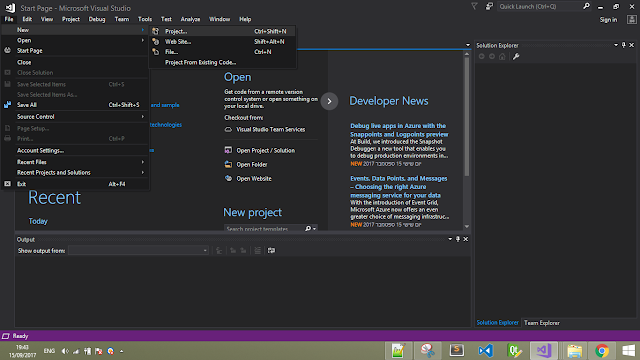Click the round arrow to collapse Developer News

(329, 101)
